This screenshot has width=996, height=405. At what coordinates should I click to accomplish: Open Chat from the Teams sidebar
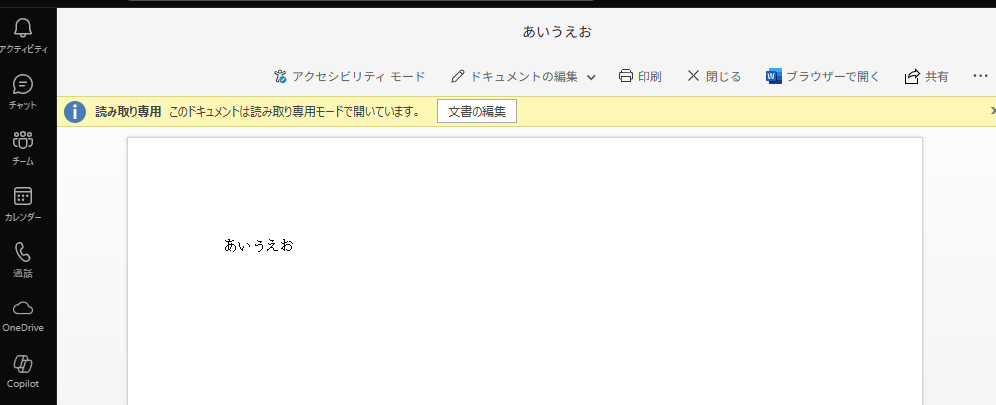pos(24,92)
